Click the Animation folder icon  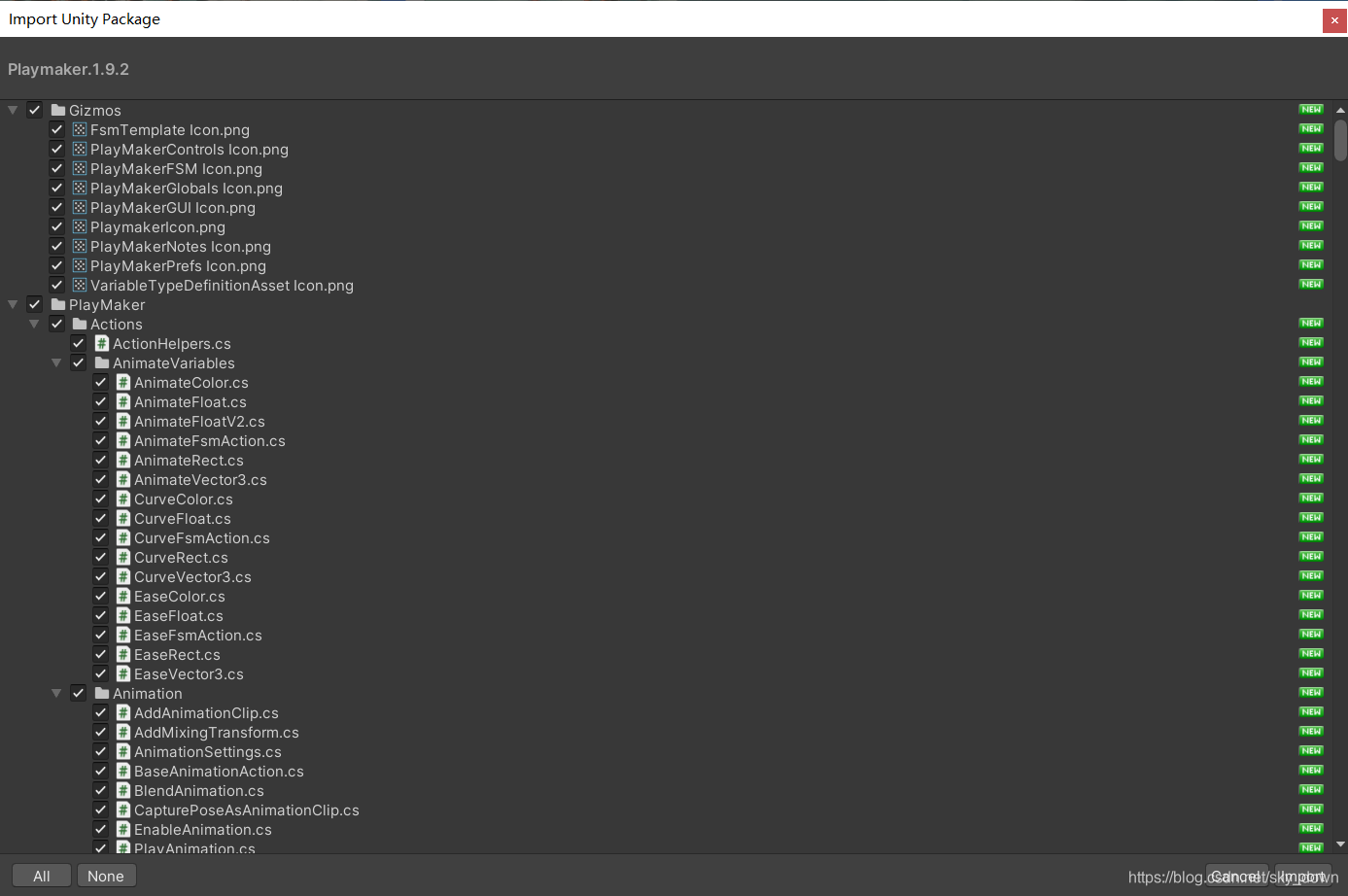point(102,693)
